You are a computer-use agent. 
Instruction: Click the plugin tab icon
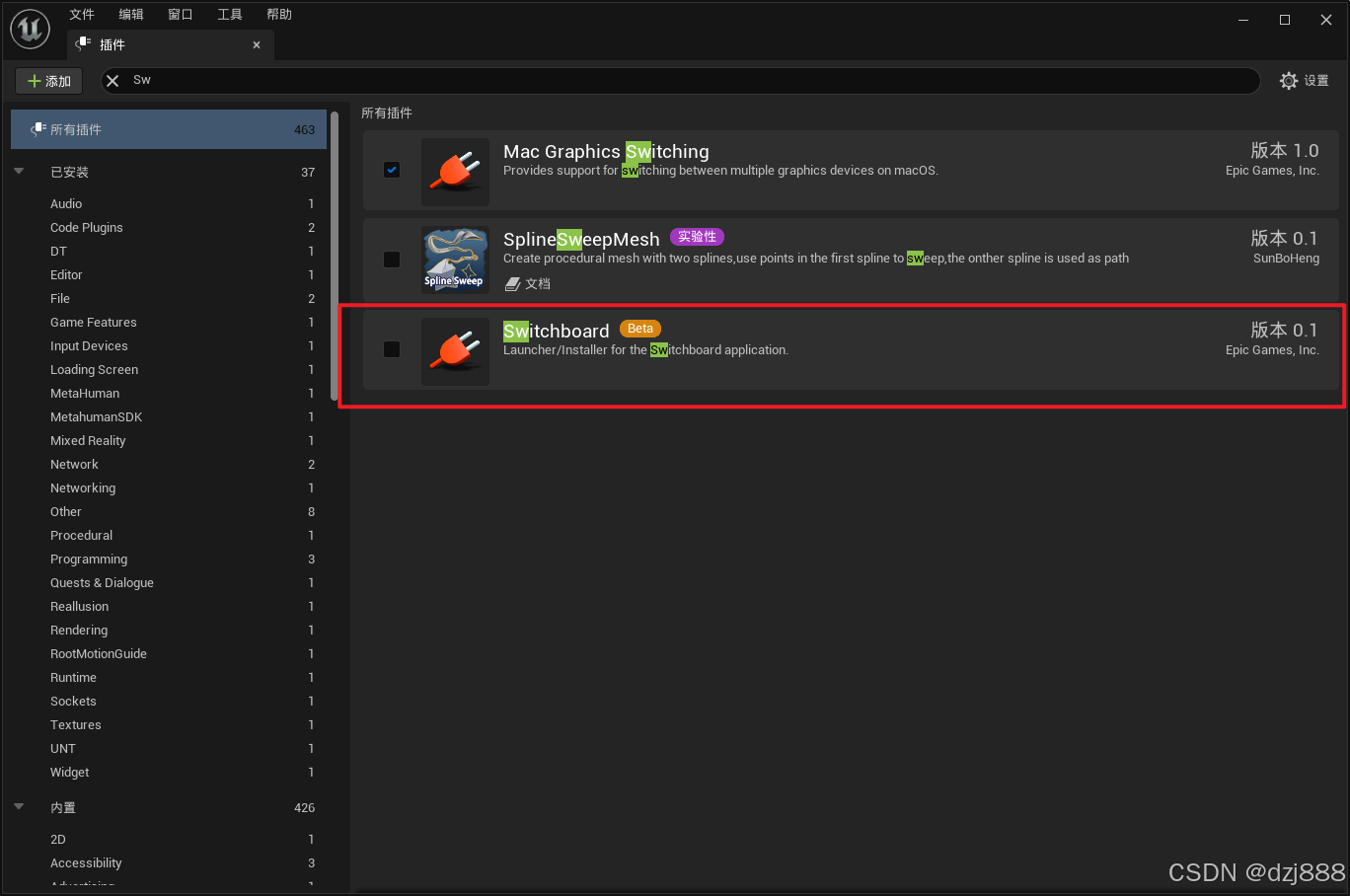[x=84, y=43]
